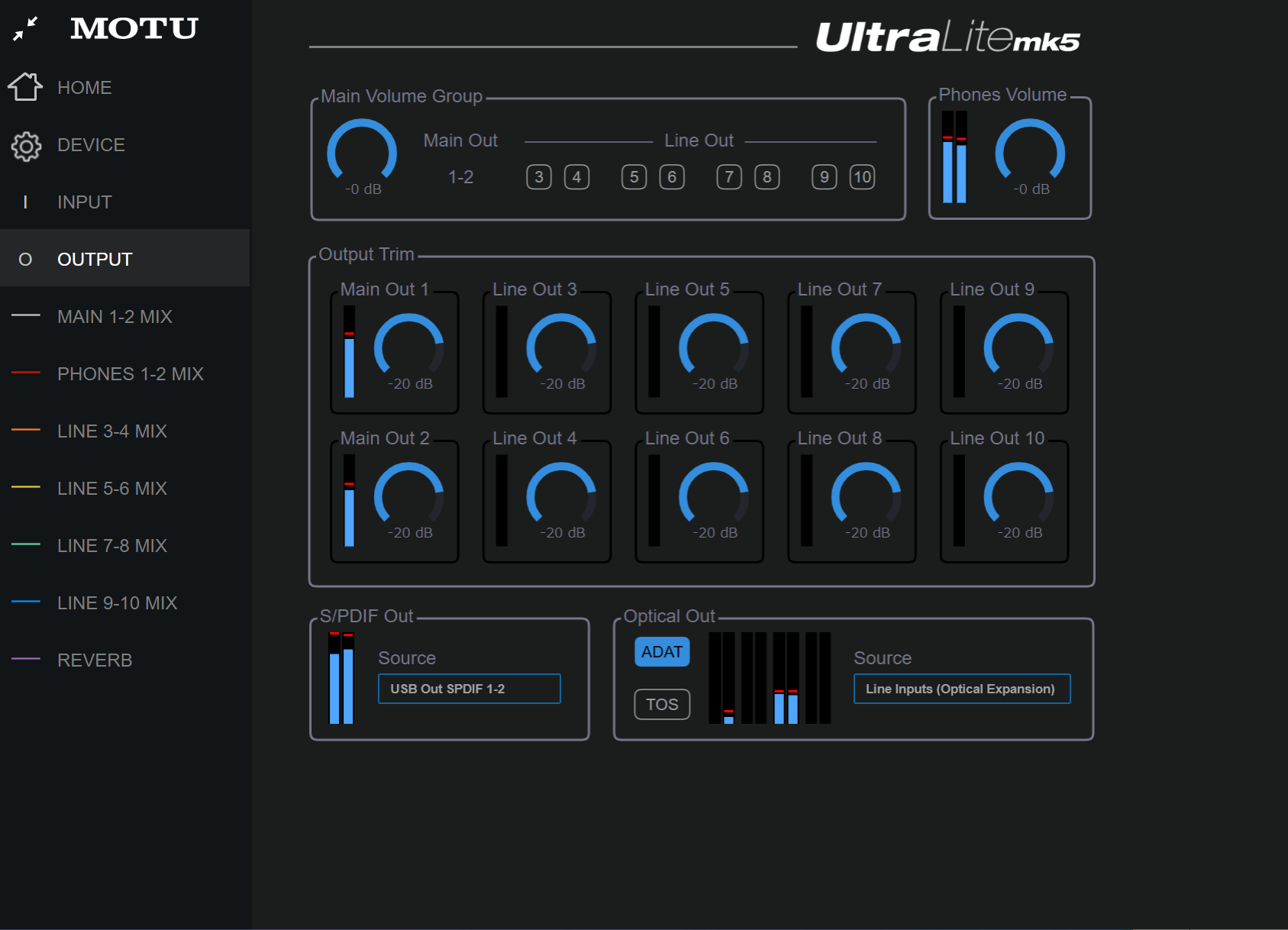Click the Output 'O' sidebar icon
1288x930 pixels.
point(25,260)
